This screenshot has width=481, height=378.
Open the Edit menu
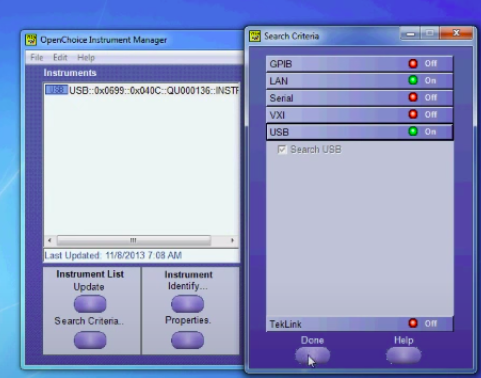[60, 57]
